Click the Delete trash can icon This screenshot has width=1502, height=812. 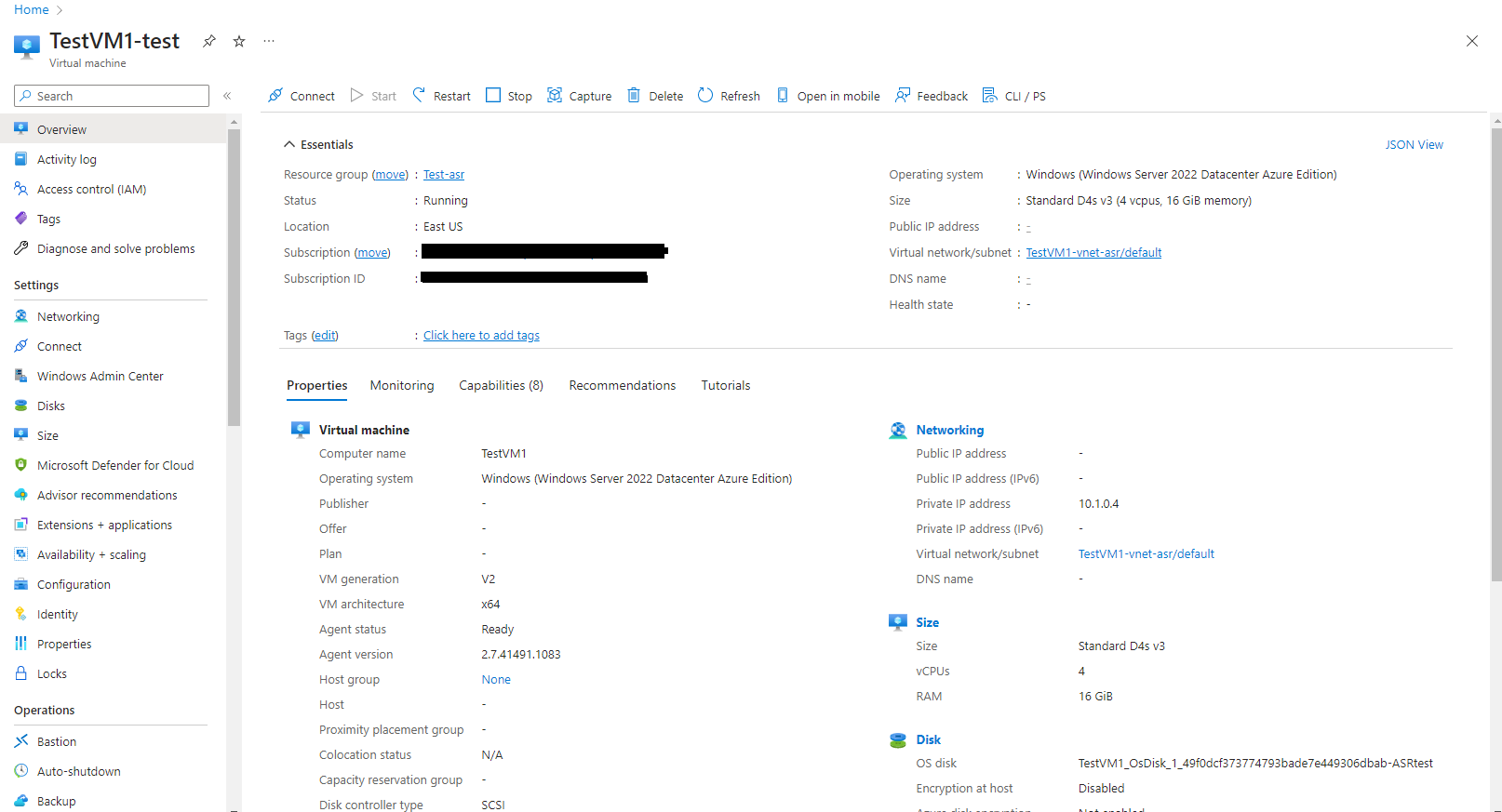pyautogui.click(x=634, y=95)
